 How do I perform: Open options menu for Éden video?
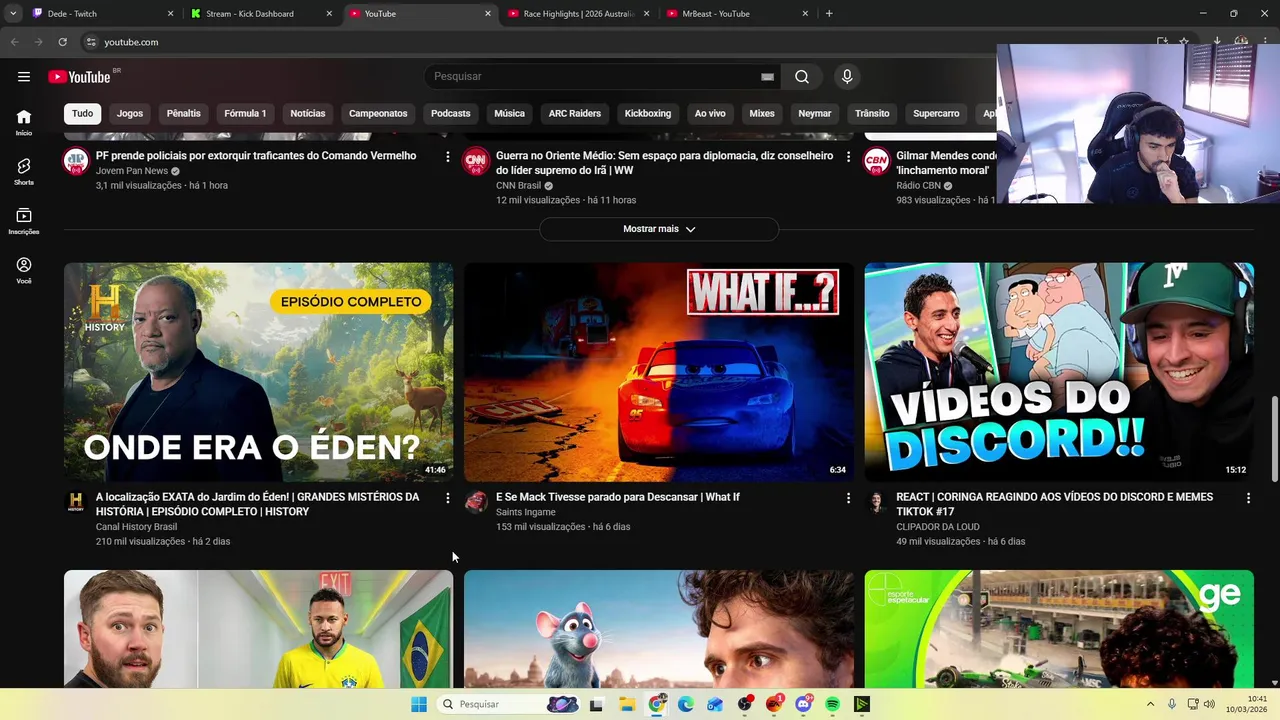[x=447, y=498]
